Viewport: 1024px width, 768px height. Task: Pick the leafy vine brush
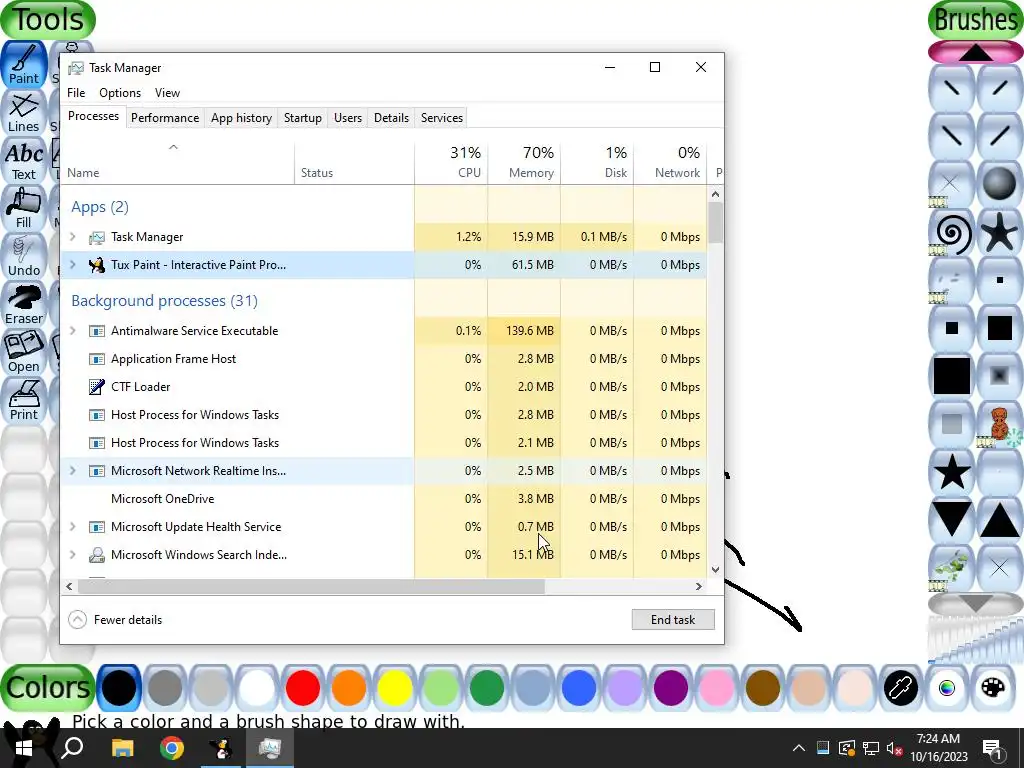coord(952,568)
